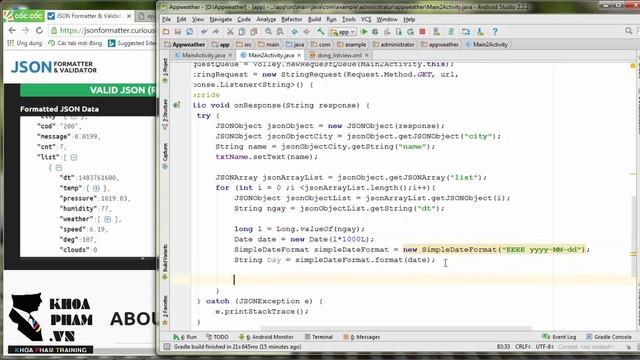Viewport: 640px width, 360px height.
Task: Click the Save All toolbar icon
Action: coord(178,31)
